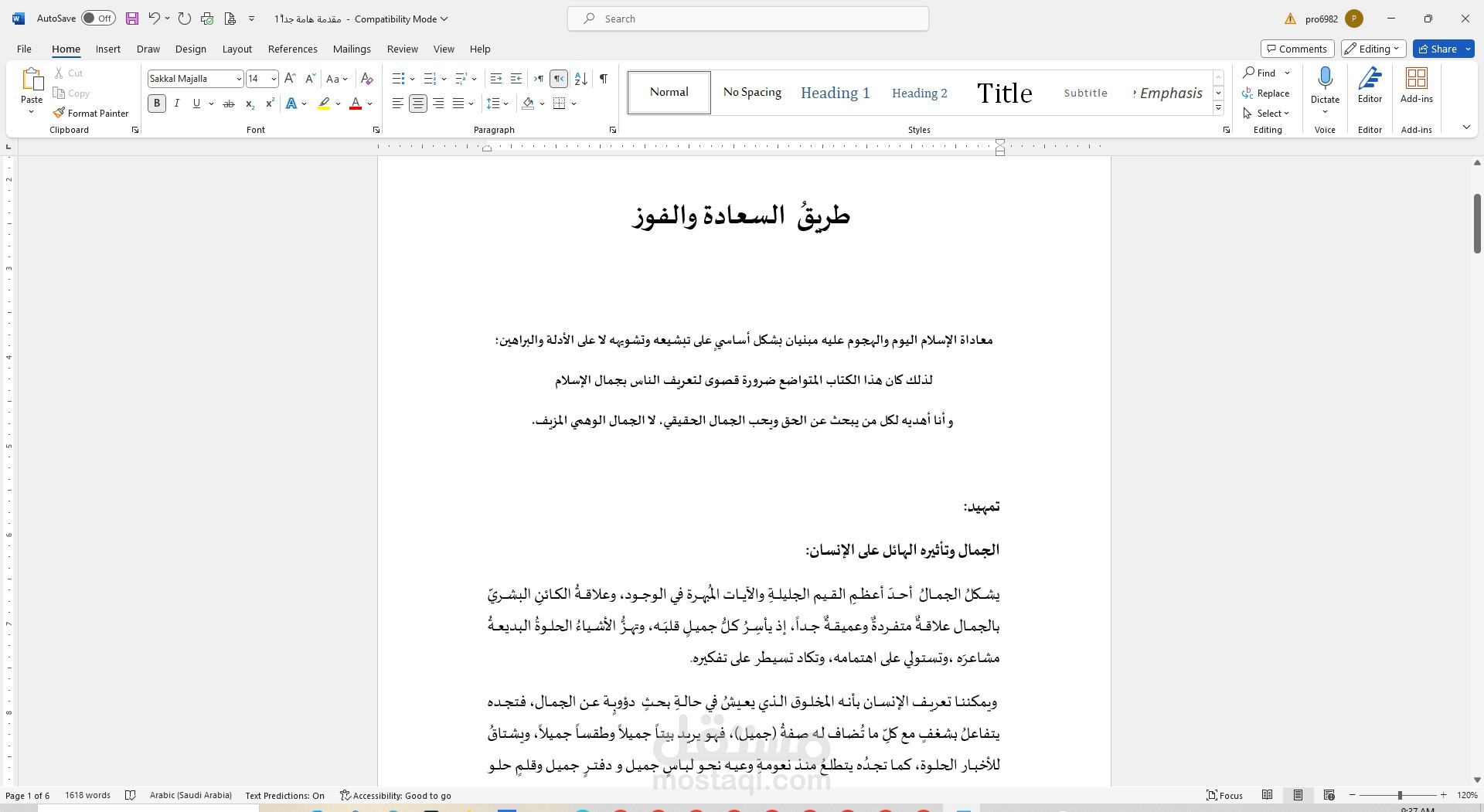
Task: Click Clear All Formatting icon
Action: click(367, 79)
